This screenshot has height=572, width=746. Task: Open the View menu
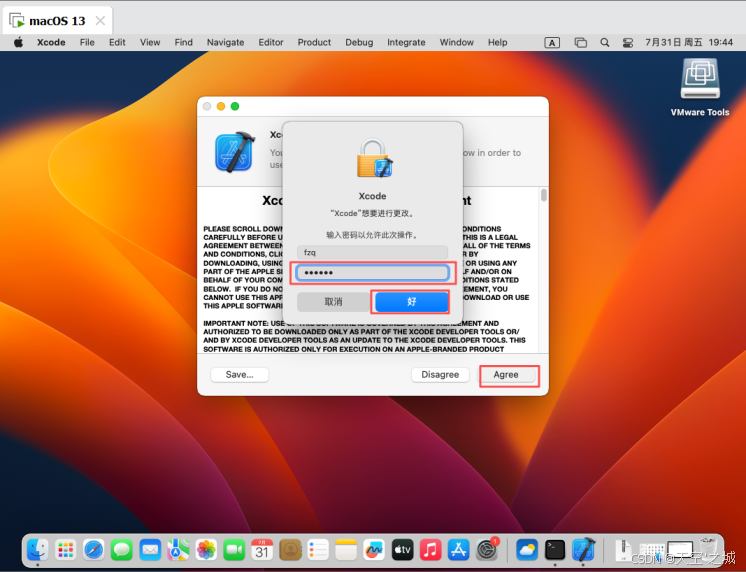coord(150,42)
